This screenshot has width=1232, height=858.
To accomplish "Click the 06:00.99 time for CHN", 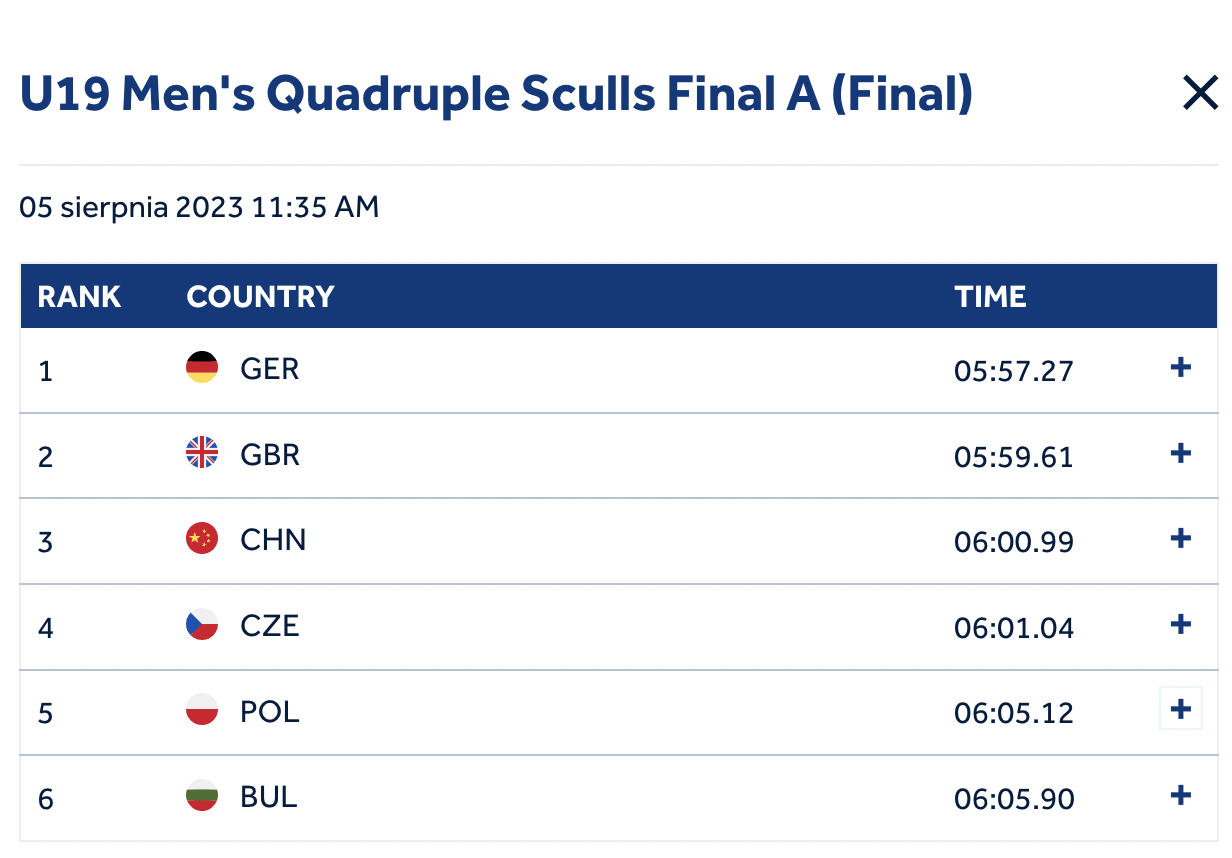I will tap(1014, 542).
